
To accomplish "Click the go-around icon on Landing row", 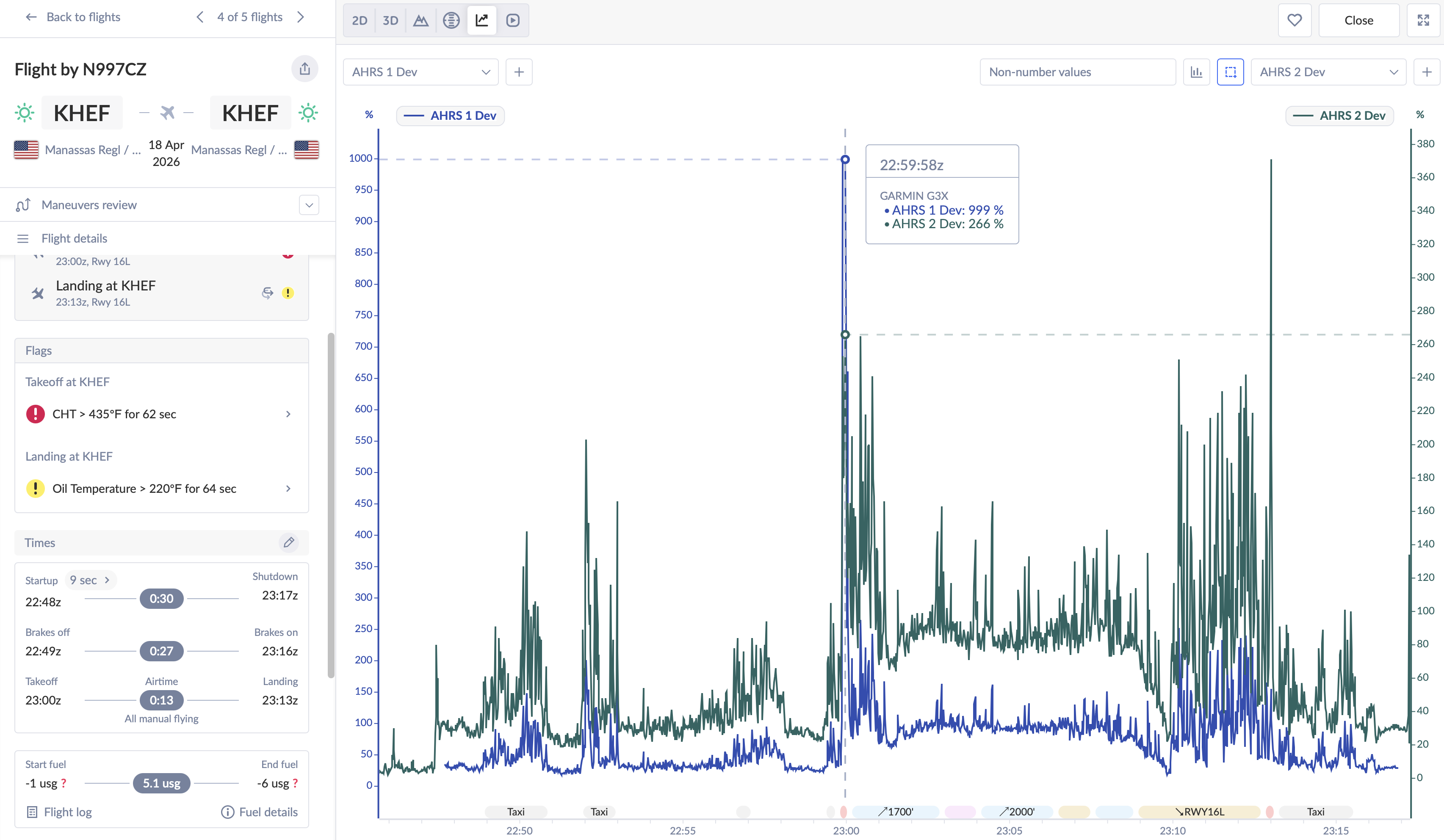I will [x=268, y=293].
